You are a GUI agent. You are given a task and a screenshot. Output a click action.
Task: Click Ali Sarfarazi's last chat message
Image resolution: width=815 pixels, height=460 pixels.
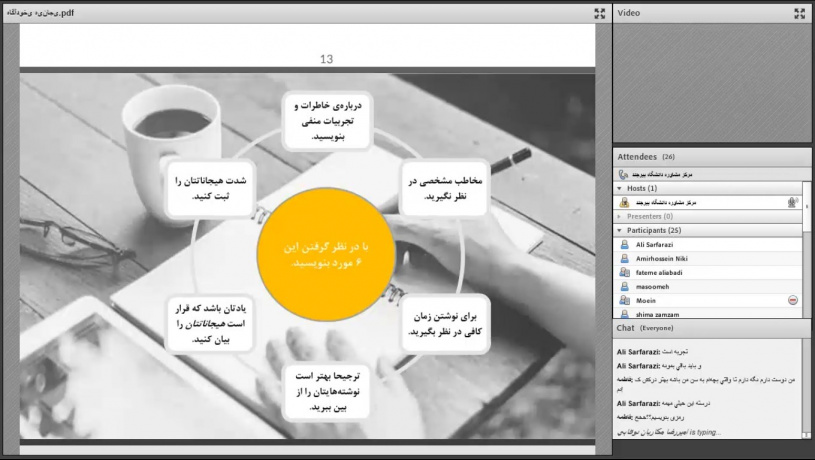point(663,403)
